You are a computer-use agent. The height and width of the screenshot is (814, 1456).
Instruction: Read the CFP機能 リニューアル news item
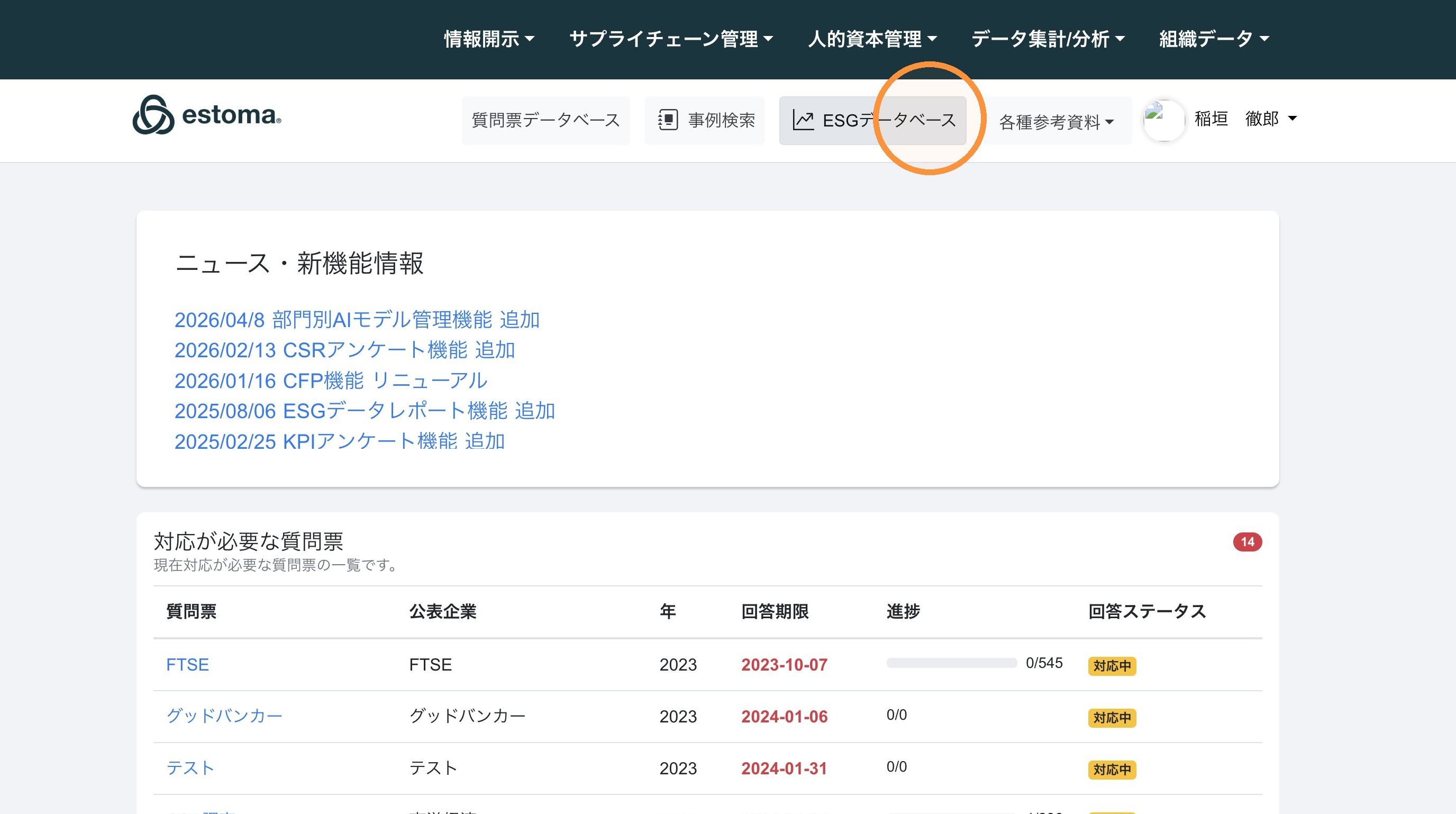331,381
